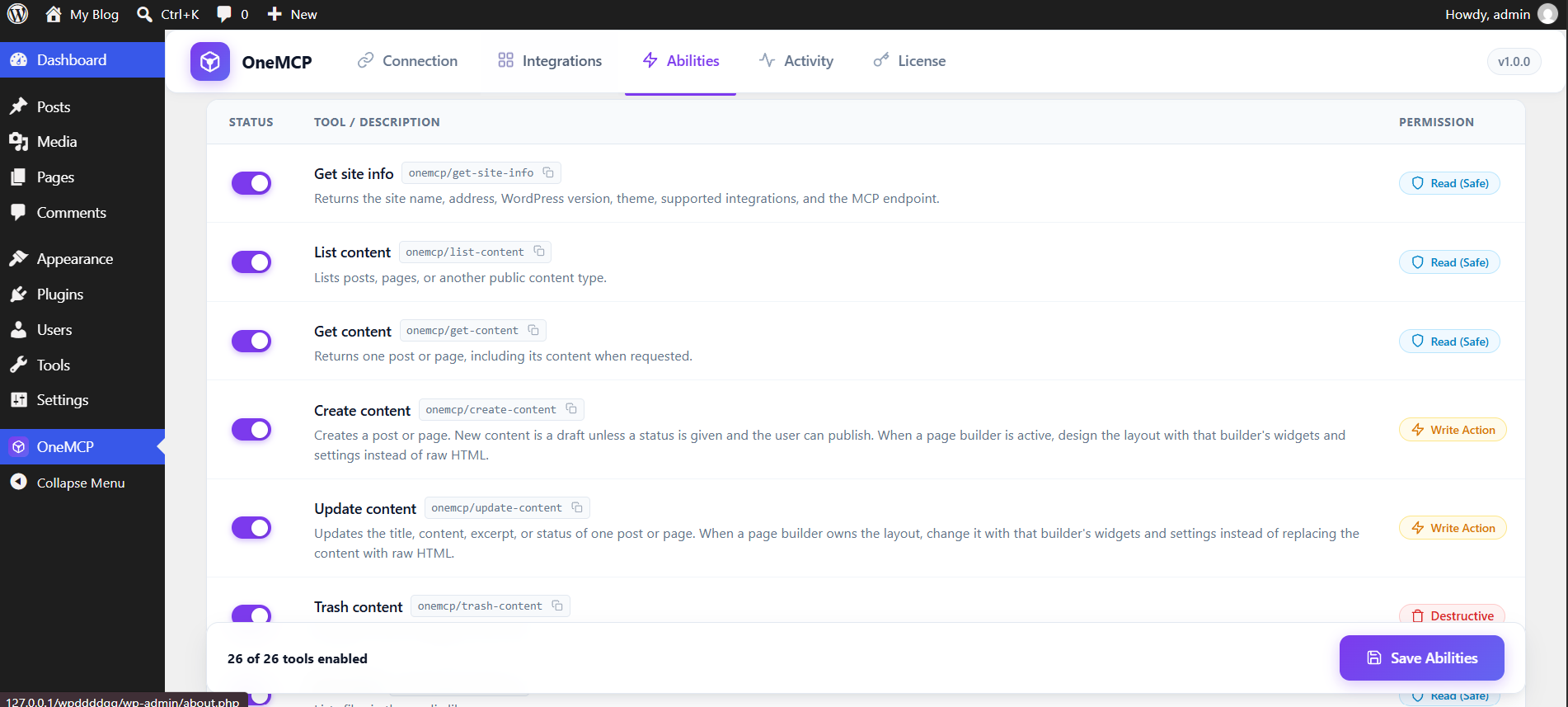This screenshot has height=707, width=1568.
Task: Open the Dashboard menu item
Action: pyautogui.click(x=82, y=60)
